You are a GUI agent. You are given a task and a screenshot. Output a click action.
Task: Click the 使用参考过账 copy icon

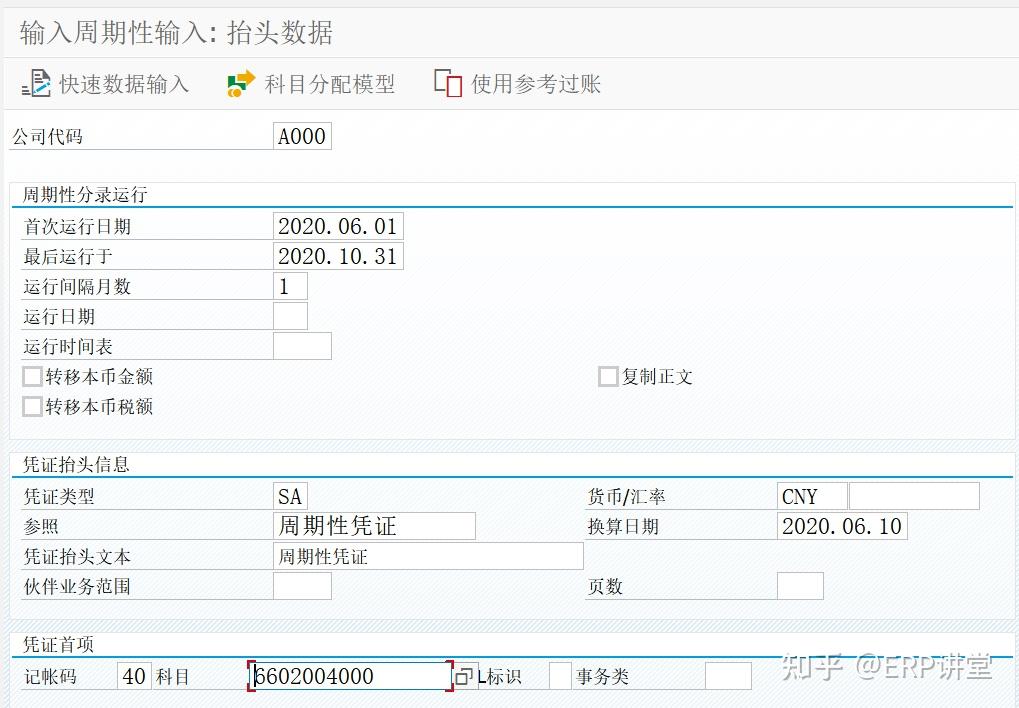click(446, 82)
